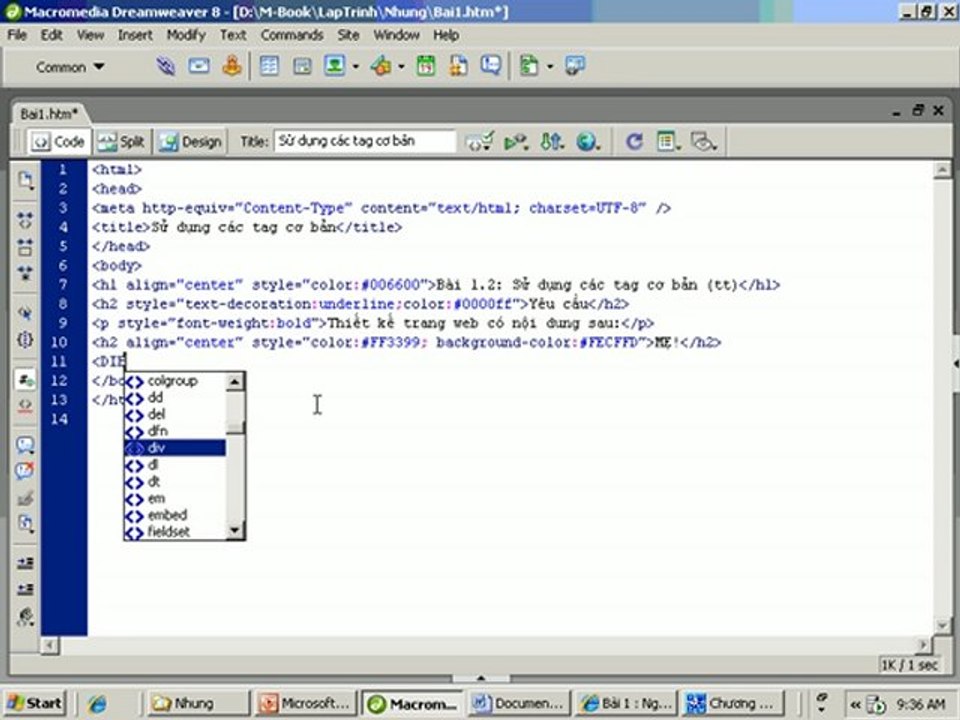Expand the Images dropdown arrow
Image resolution: width=960 pixels, height=720 pixels.
point(355,66)
